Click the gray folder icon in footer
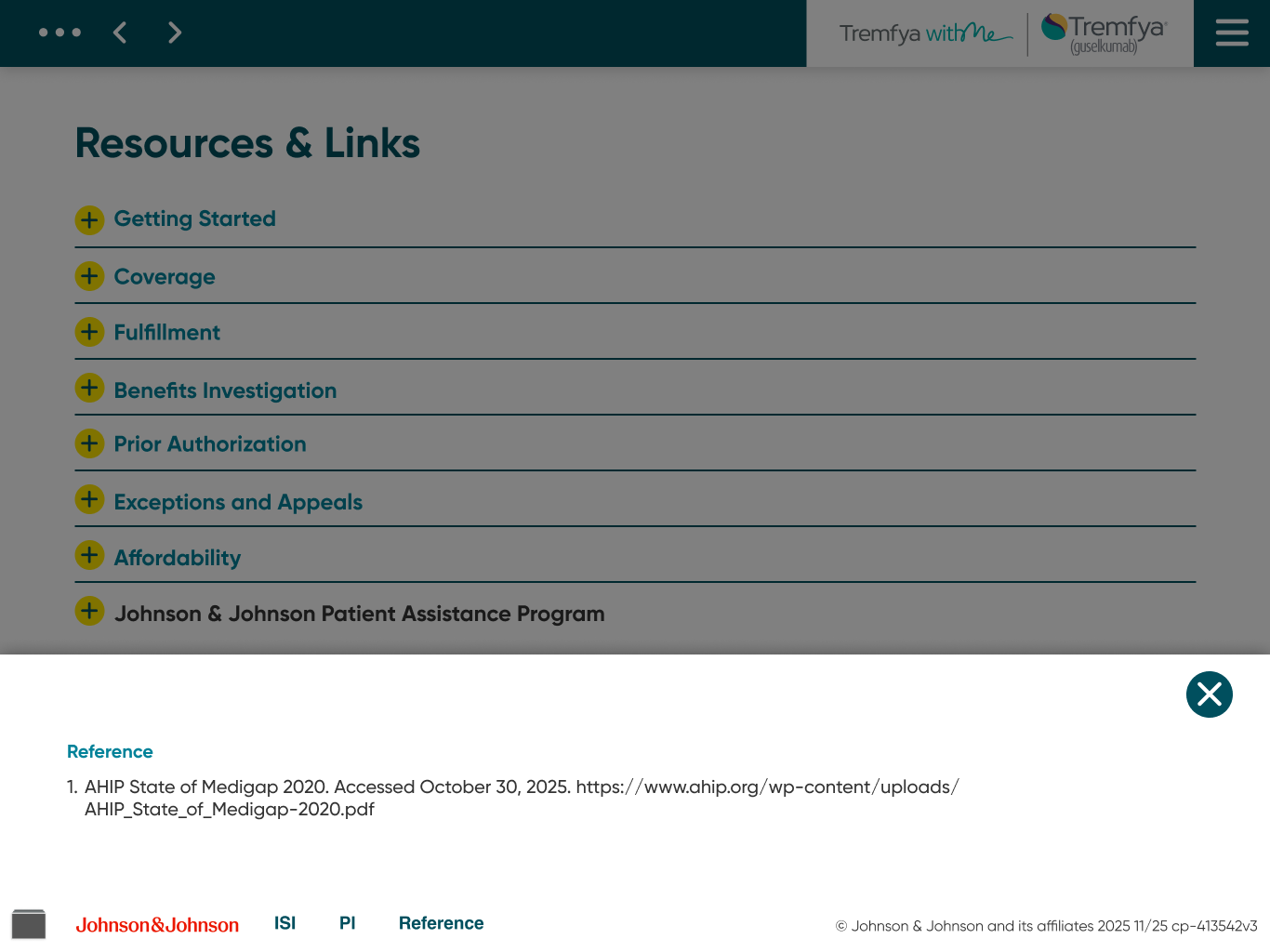The width and height of the screenshot is (1270, 952). pyautogui.click(x=29, y=924)
